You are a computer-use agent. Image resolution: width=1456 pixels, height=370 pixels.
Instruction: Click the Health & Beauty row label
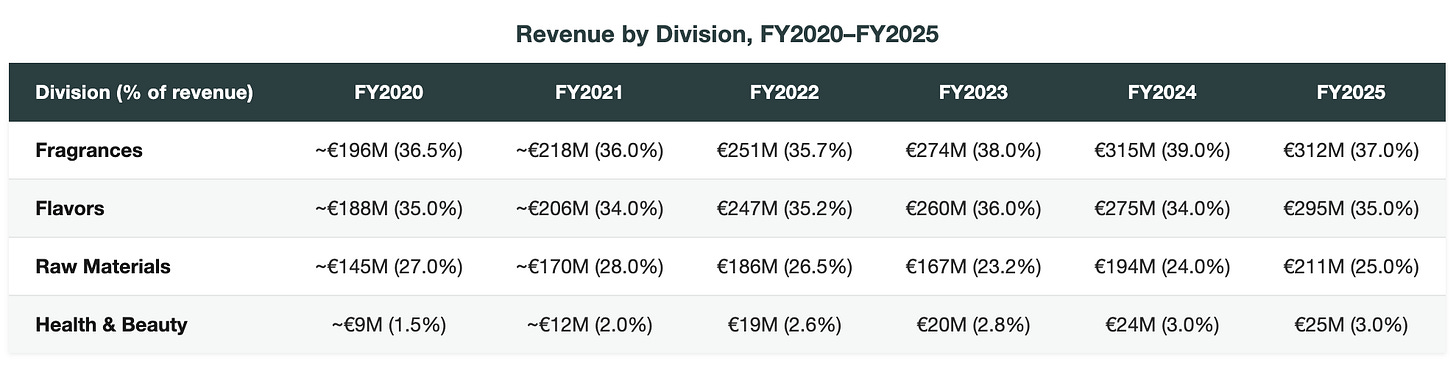tap(111, 325)
